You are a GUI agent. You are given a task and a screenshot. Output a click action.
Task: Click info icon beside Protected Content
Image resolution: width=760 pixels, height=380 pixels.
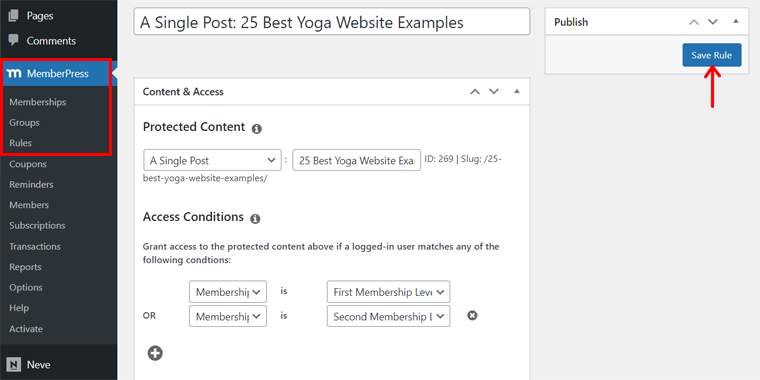click(x=257, y=128)
